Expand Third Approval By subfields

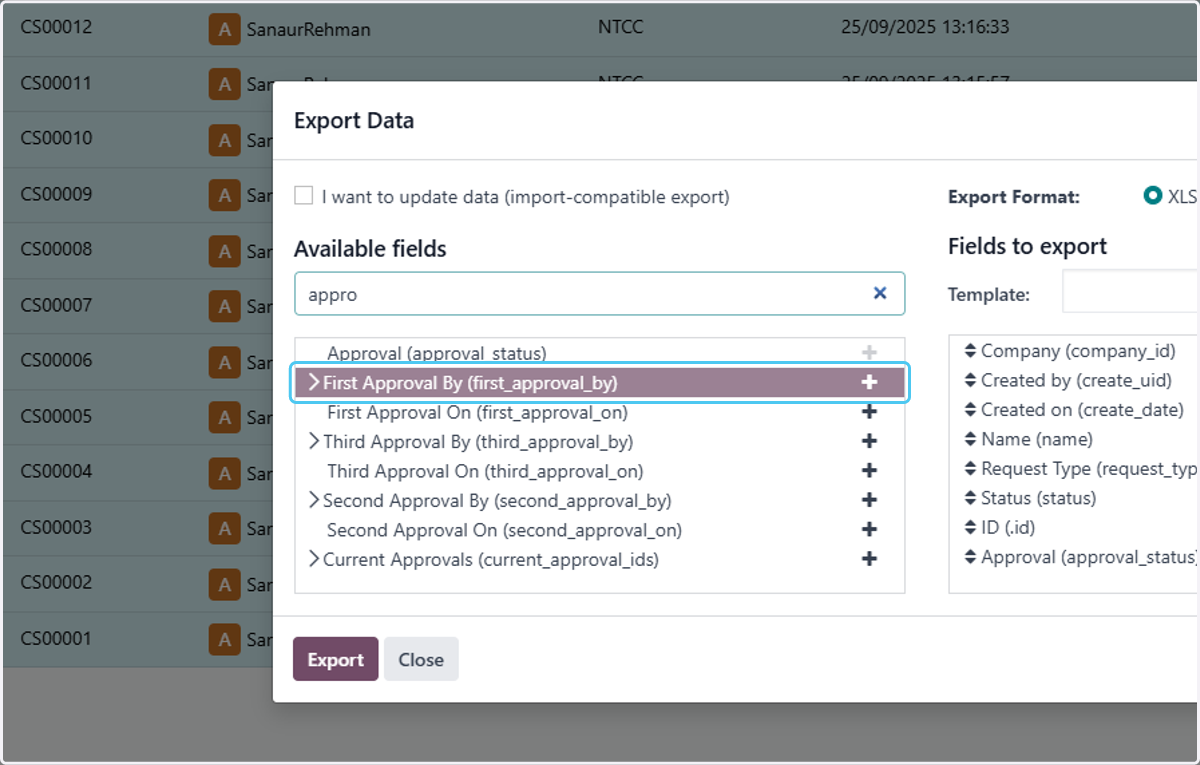pos(313,441)
